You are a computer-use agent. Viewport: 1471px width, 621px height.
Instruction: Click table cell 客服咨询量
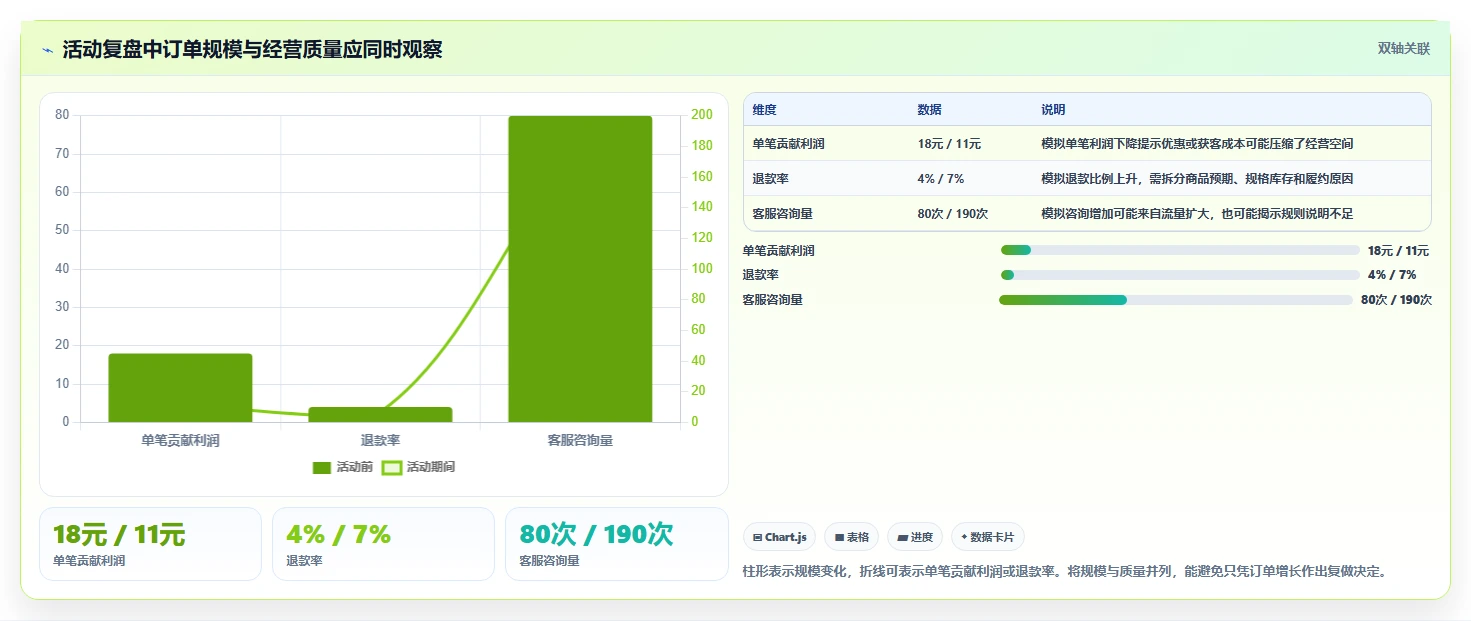pos(782,214)
